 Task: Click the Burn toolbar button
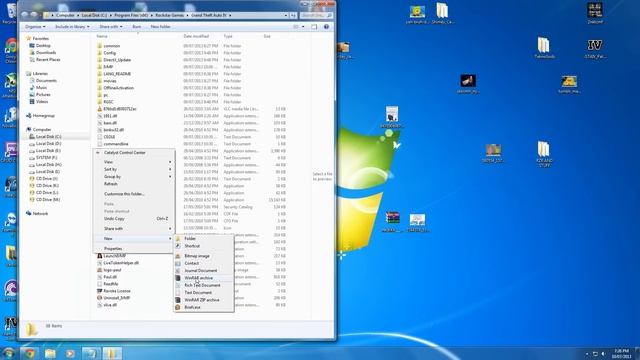(x=137, y=27)
